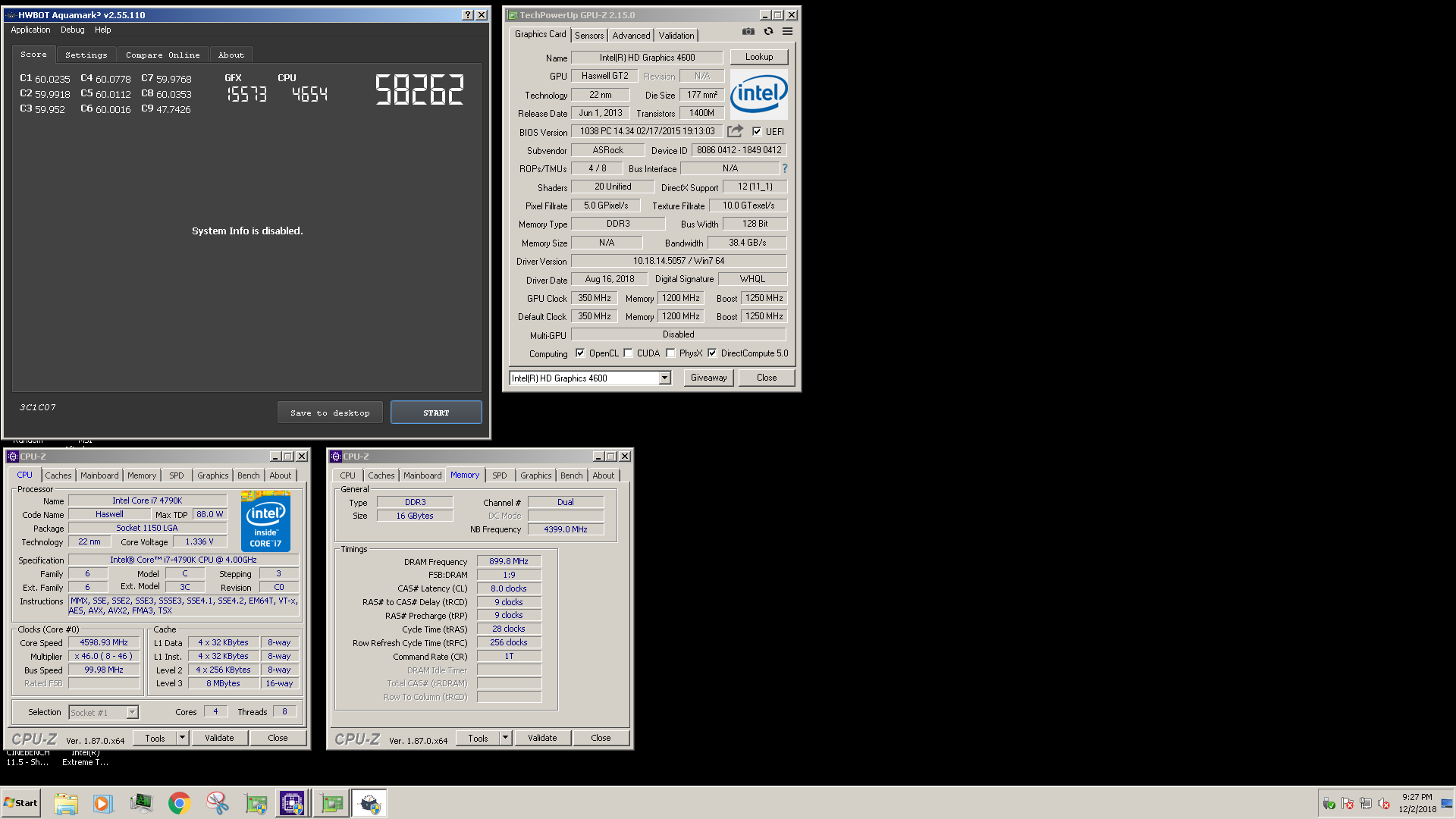Click the BIOS export share icon in GPU-Z
This screenshot has height=819, width=1456.
pos(735,131)
